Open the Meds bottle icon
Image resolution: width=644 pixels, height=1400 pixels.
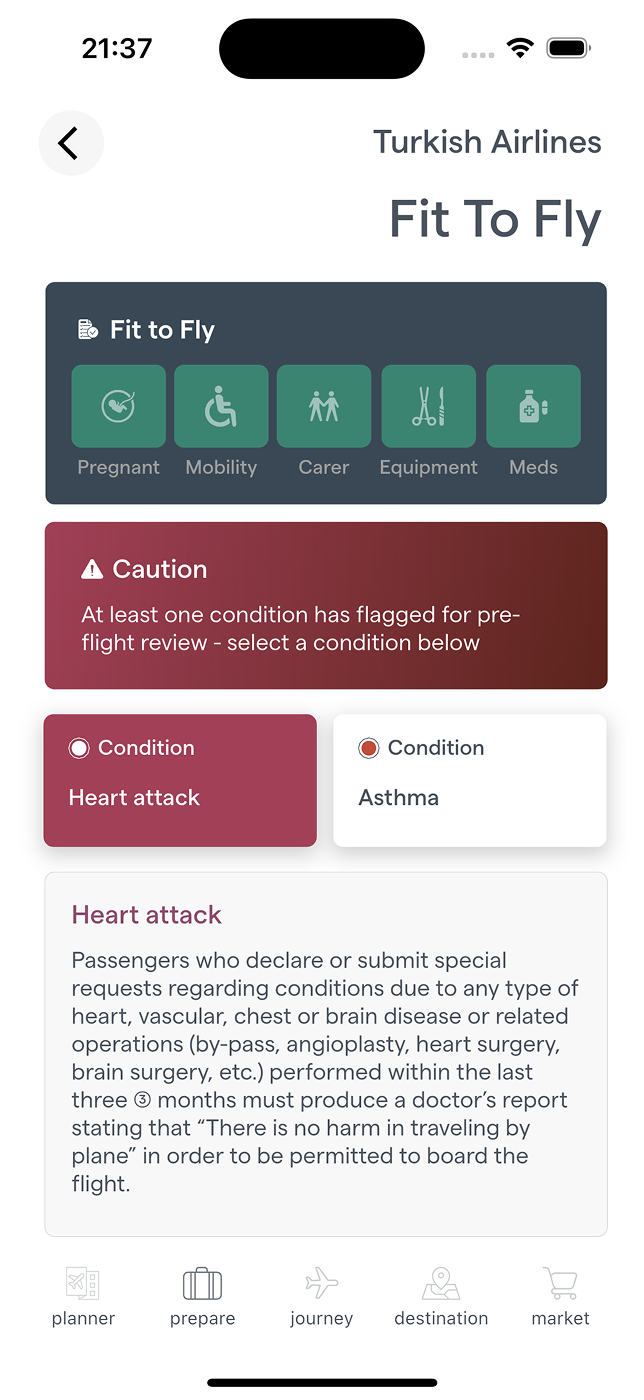[x=533, y=406]
